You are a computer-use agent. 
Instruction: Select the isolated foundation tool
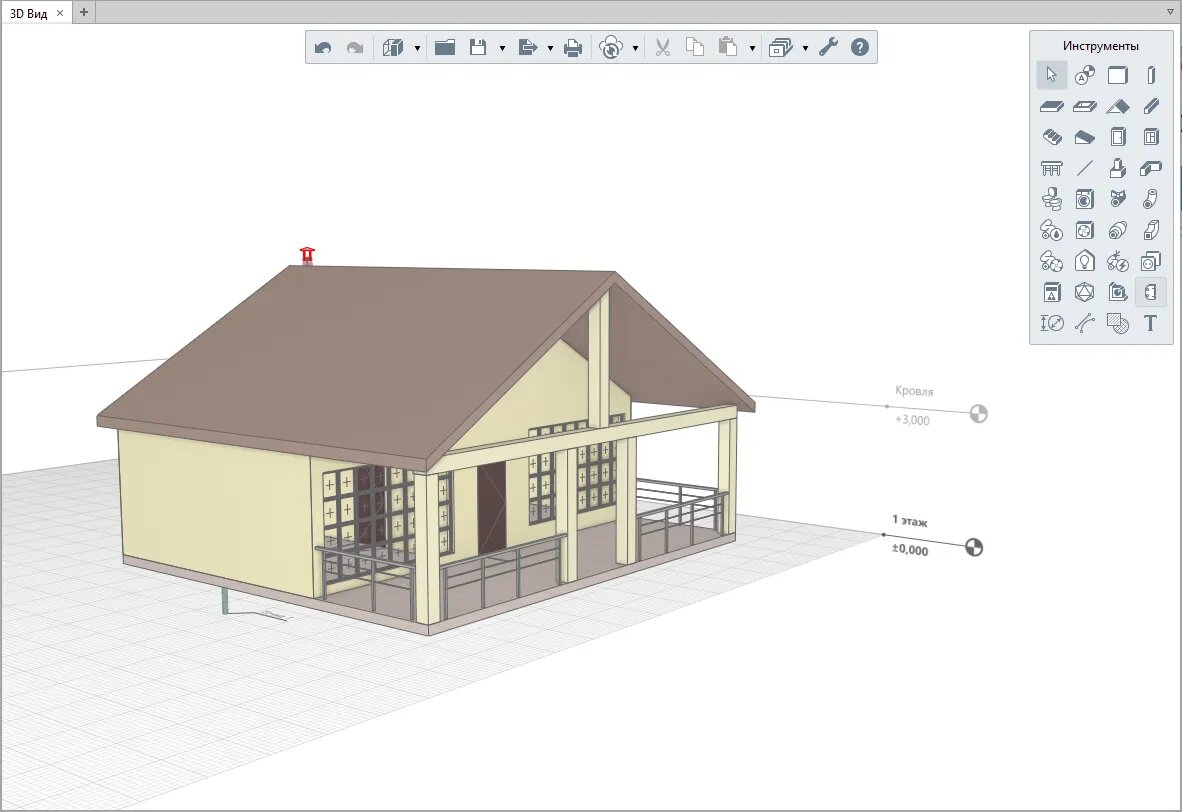click(x=1118, y=168)
